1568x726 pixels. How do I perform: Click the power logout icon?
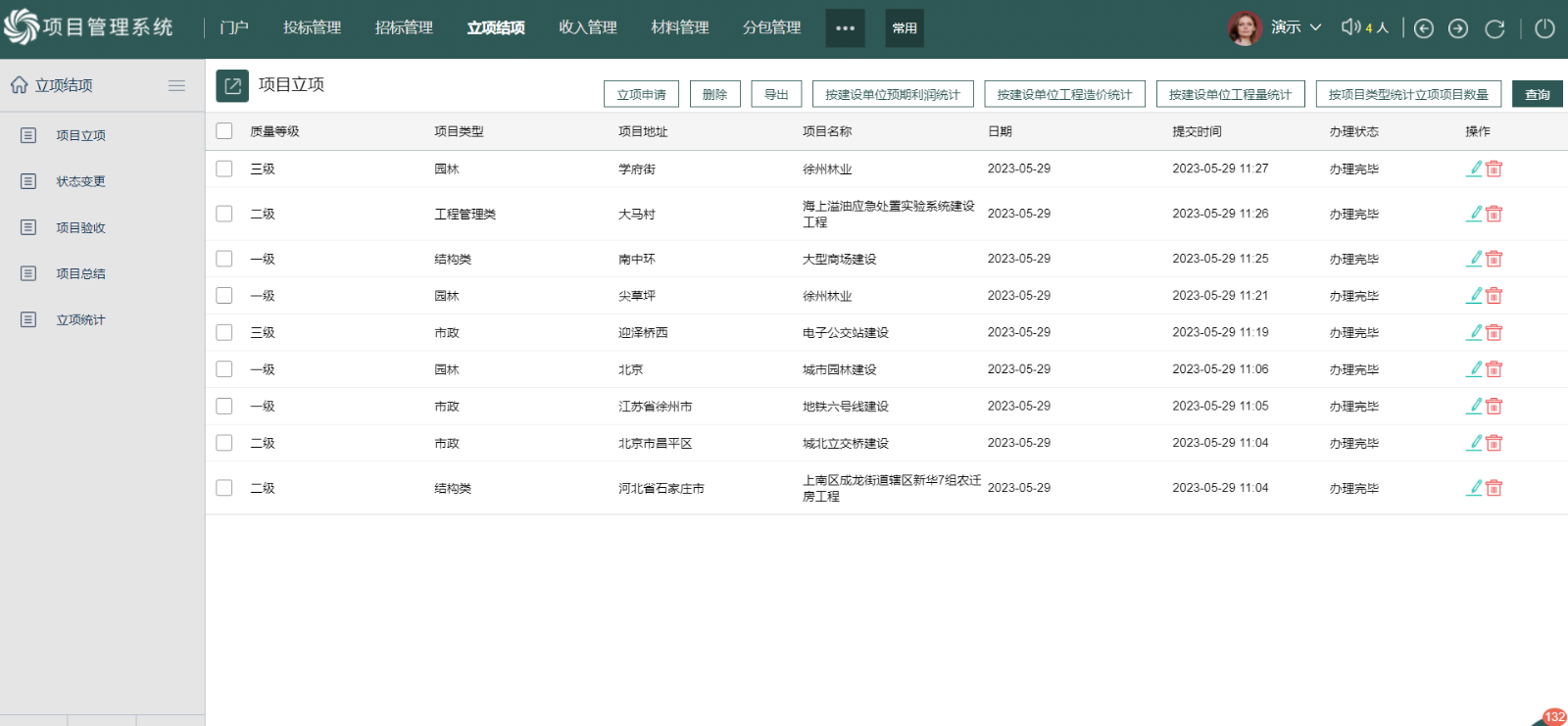click(x=1544, y=28)
